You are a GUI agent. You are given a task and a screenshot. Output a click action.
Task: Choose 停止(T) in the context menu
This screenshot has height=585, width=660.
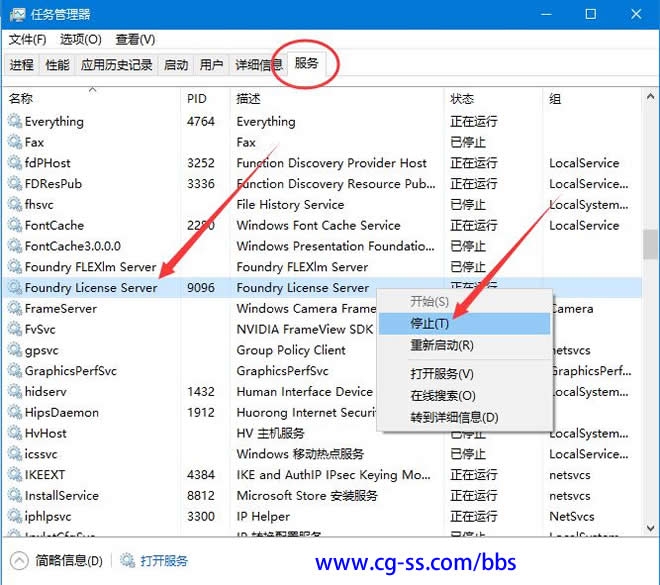[430, 324]
